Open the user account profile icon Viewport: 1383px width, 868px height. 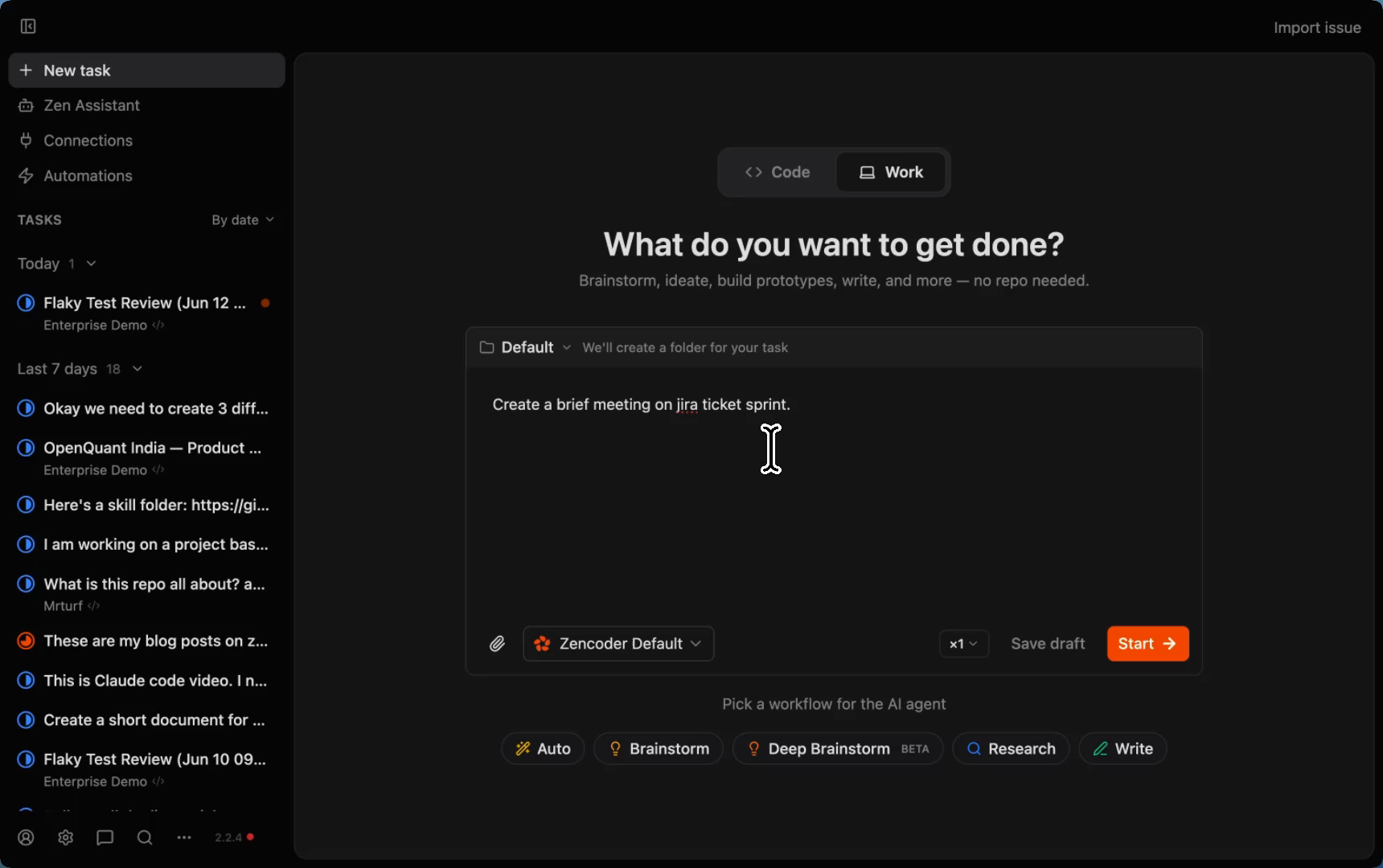(x=26, y=837)
